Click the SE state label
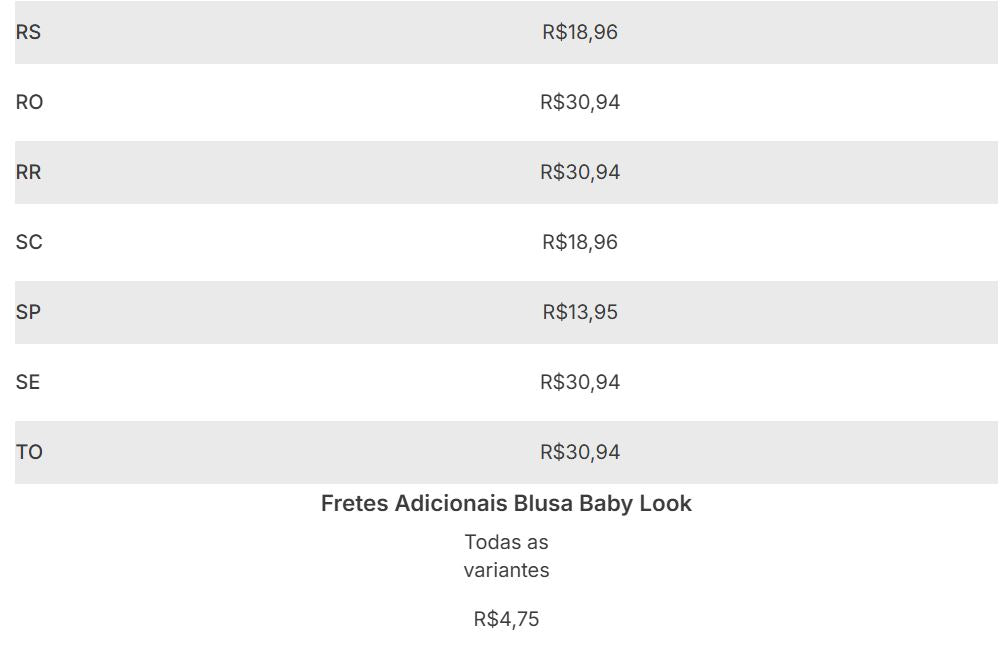The image size is (1007, 655). (x=28, y=382)
